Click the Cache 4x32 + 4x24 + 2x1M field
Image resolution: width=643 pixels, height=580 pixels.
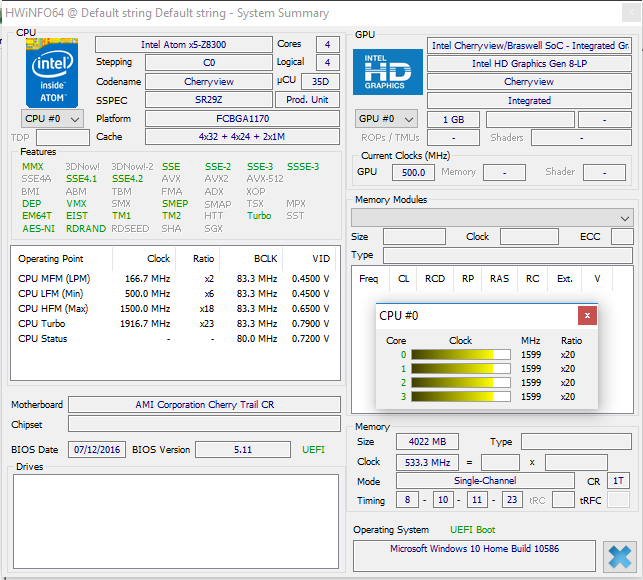pyautogui.click(x=242, y=137)
